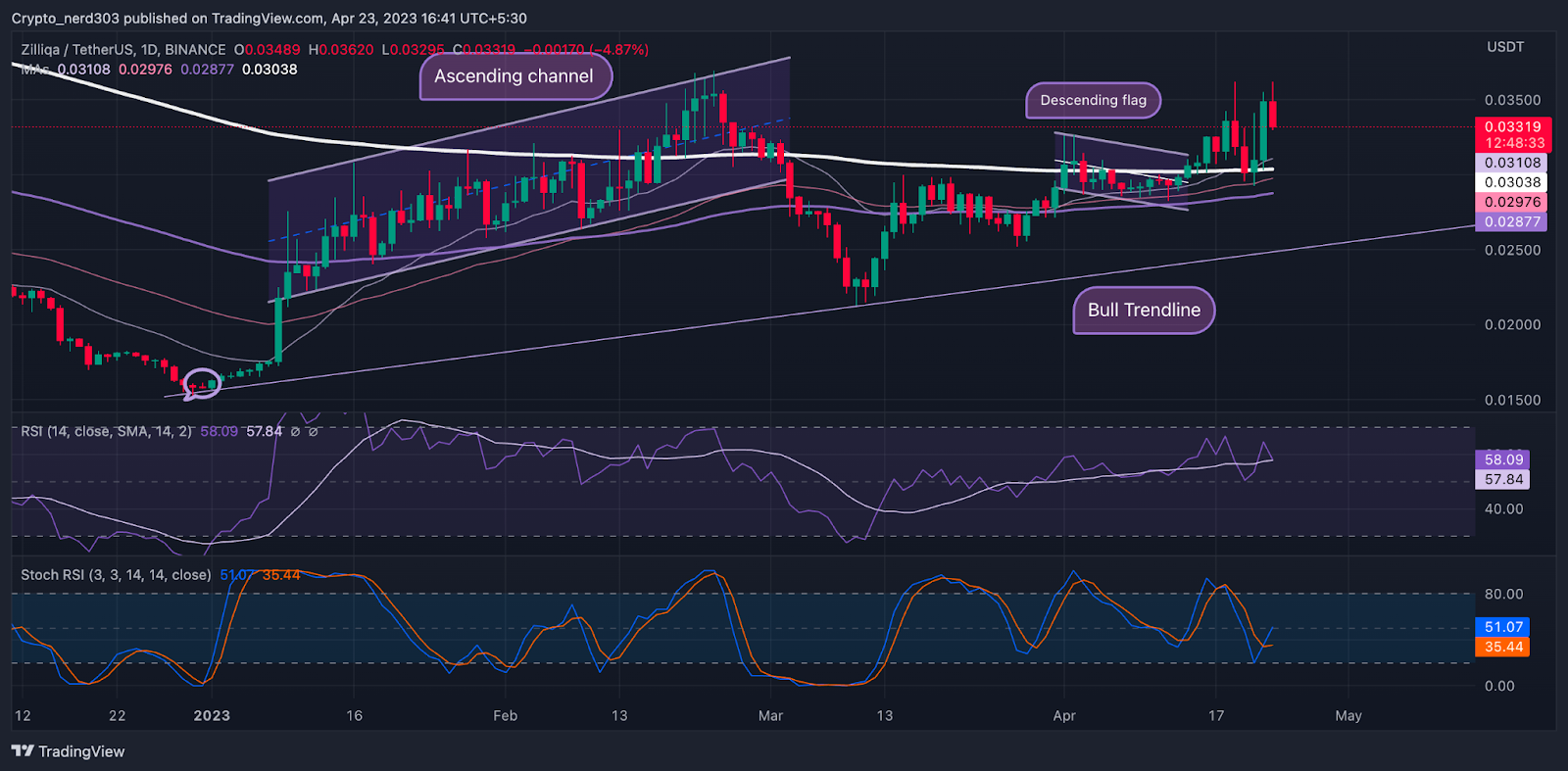Click 57.84 in the RSI legend
This screenshot has height=771, width=1568.
pyautogui.click(x=264, y=431)
